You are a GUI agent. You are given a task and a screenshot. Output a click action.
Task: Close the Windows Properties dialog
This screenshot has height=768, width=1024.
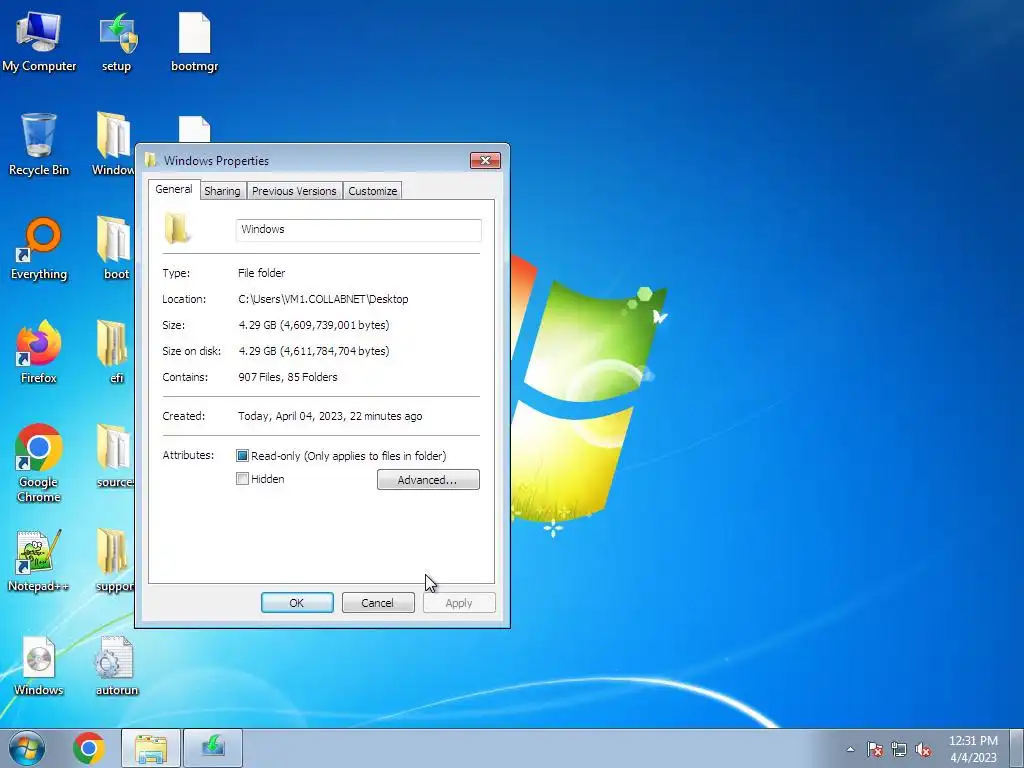[x=485, y=161]
